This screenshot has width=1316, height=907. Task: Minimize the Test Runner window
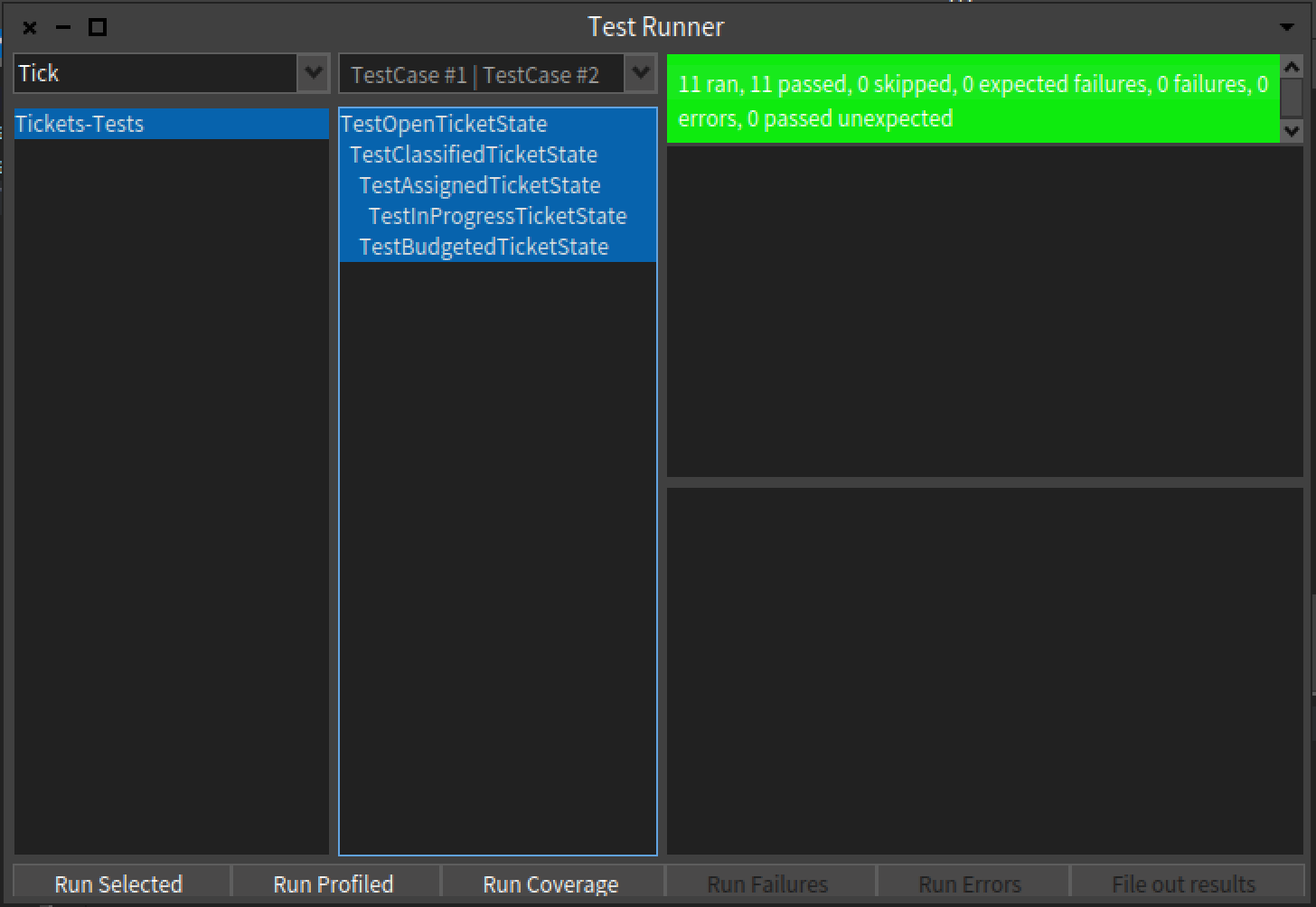63,27
